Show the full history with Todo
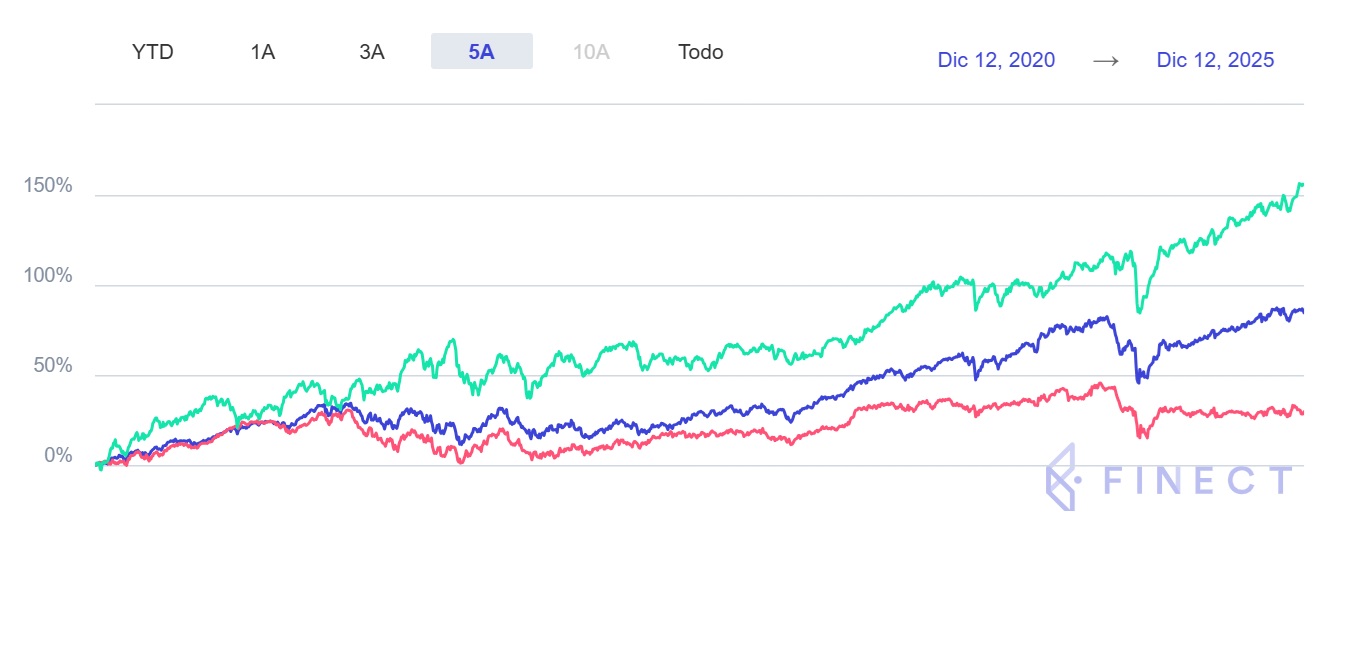The width and height of the screenshot is (1357, 648). 700,52
